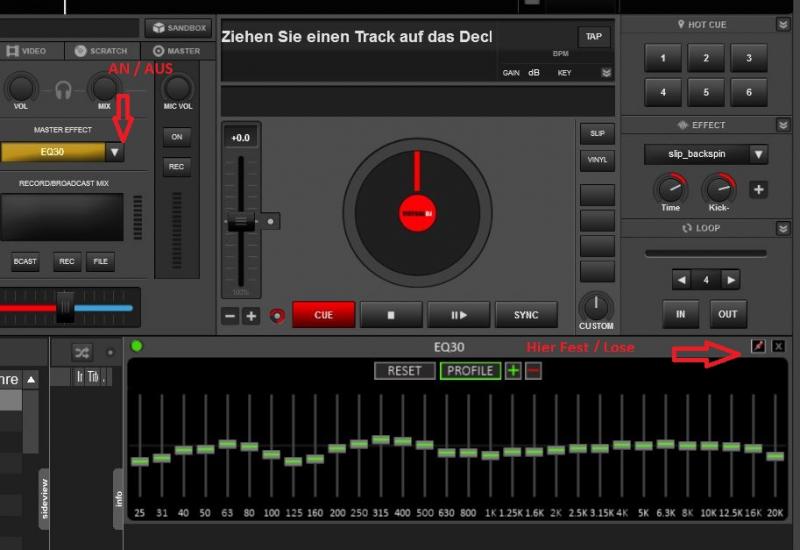The image size is (800, 550).
Task: Add an EQ profile with green plus
Action: [513, 370]
